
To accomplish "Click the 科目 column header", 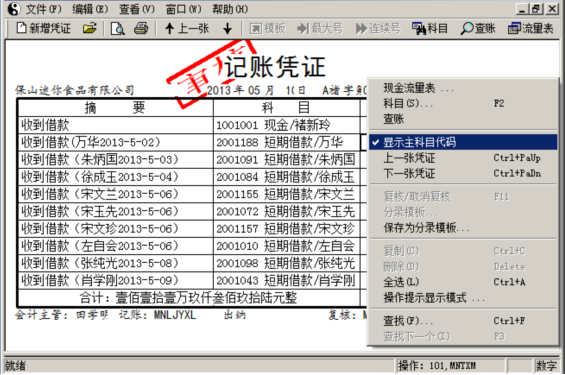I will tap(287, 107).
